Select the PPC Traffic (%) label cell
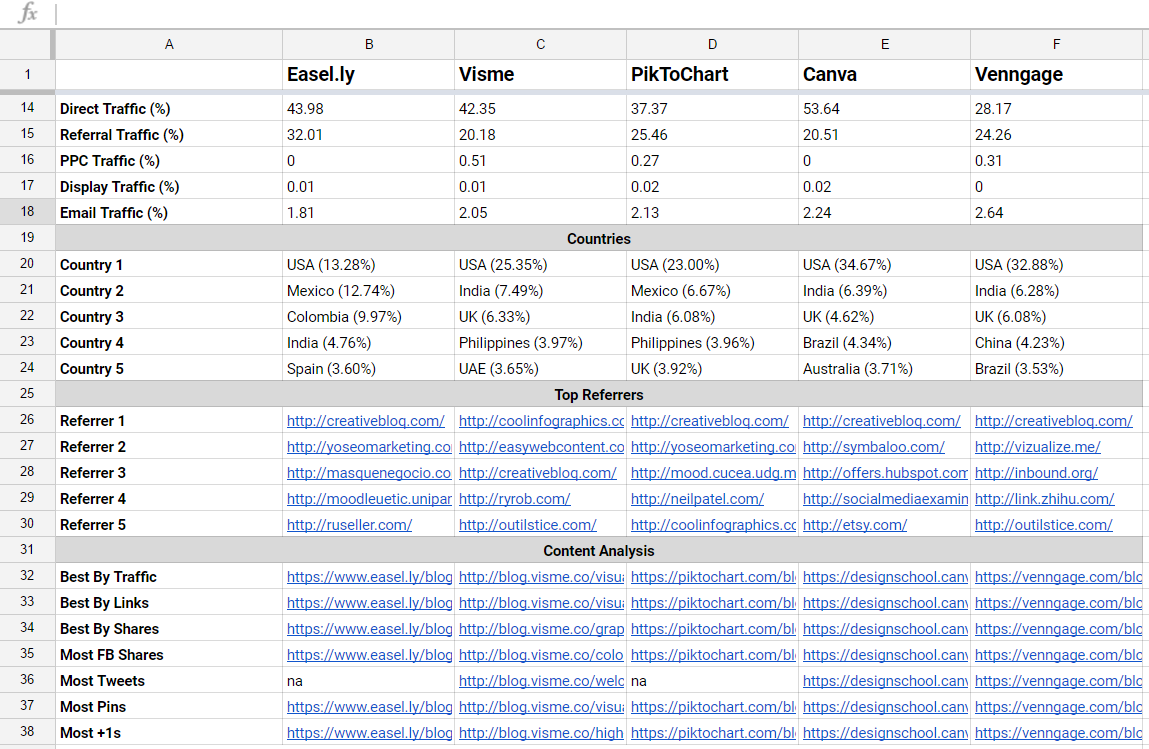This screenshot has height=749, width=1149. pyautogui.click(x=169, y=160)
